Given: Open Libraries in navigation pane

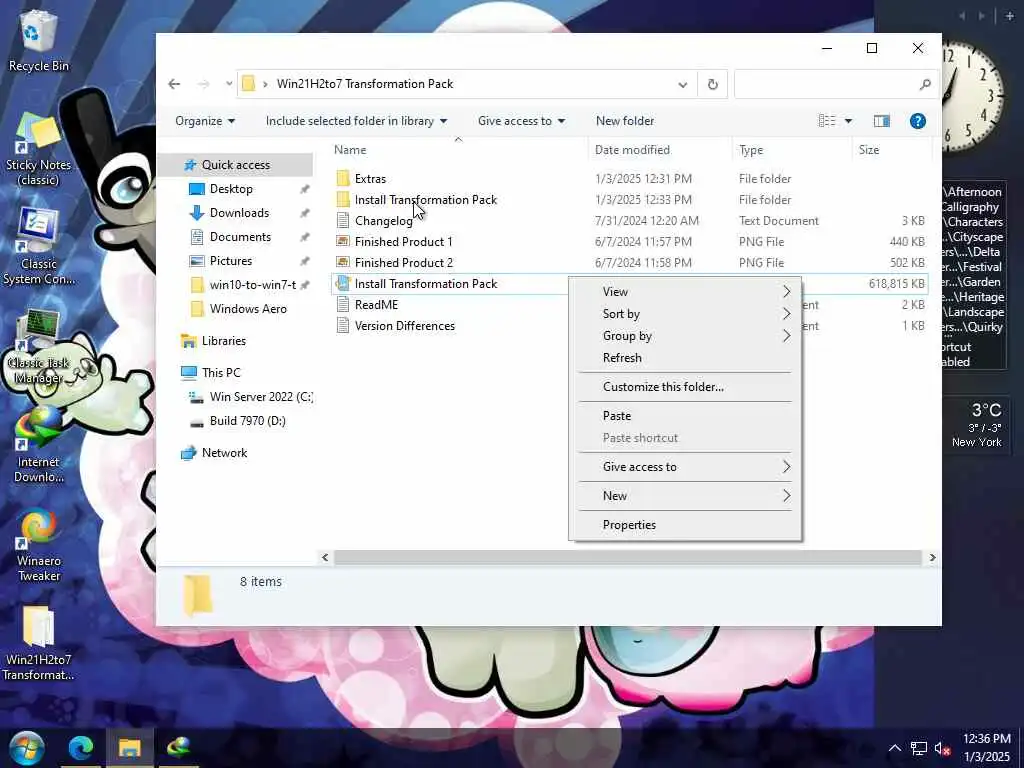Looking at the screenshot, I should 223,341.
